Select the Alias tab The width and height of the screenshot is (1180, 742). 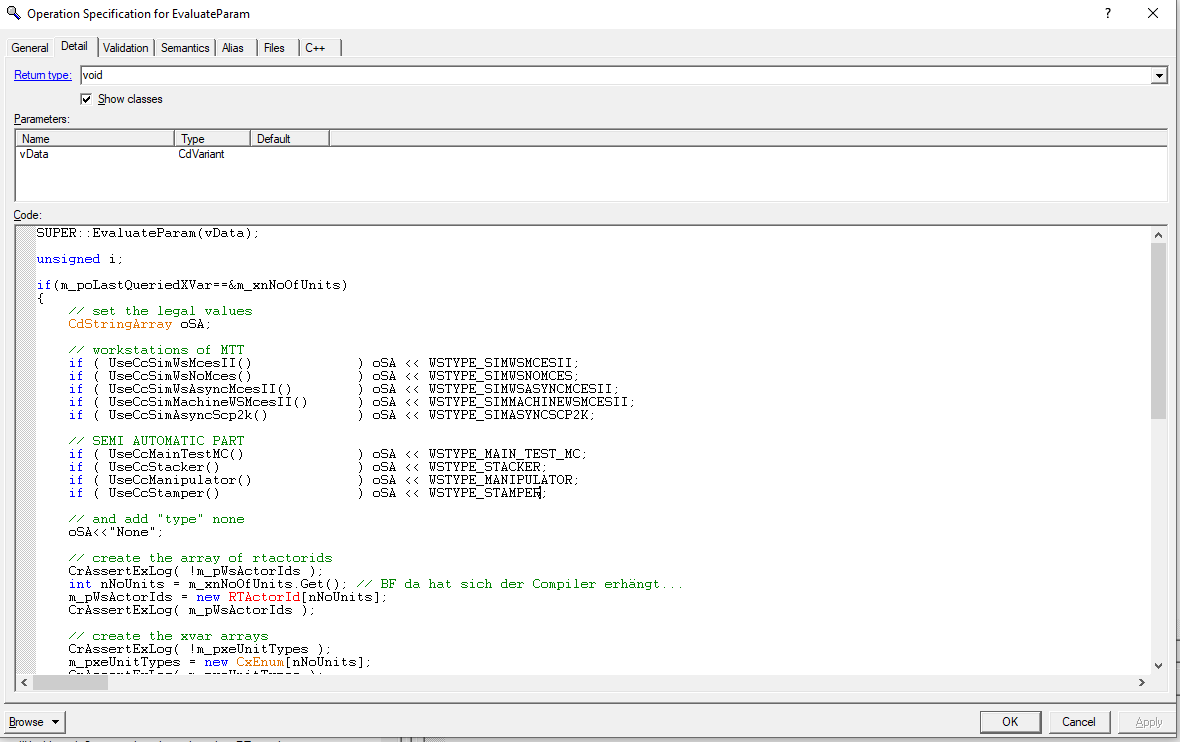pyautogui.click(x=233, y=47)
